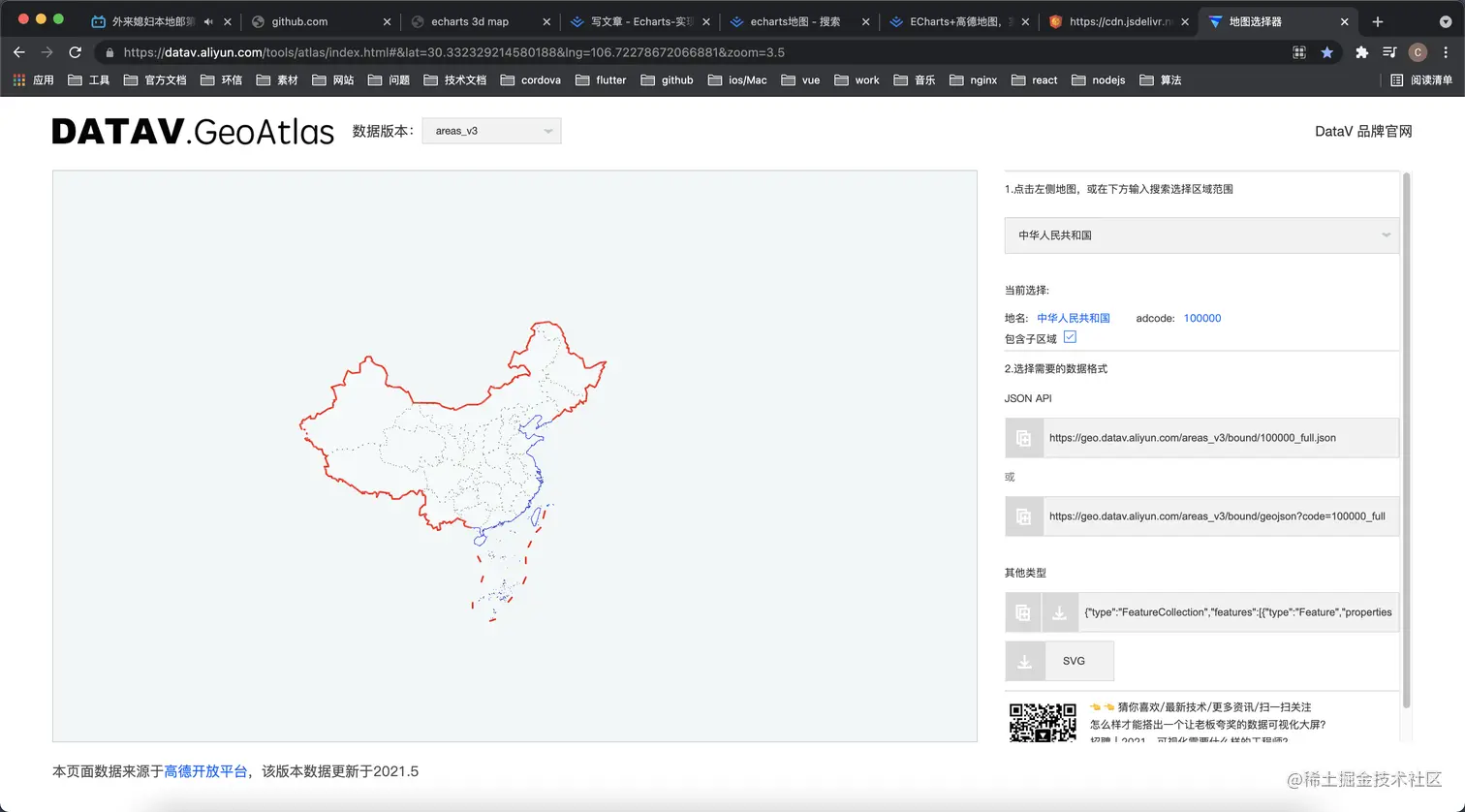The image size is (1465, 812).
Task: Close the github.com tab
Action: pyautogui.click(x=387, y=21)
